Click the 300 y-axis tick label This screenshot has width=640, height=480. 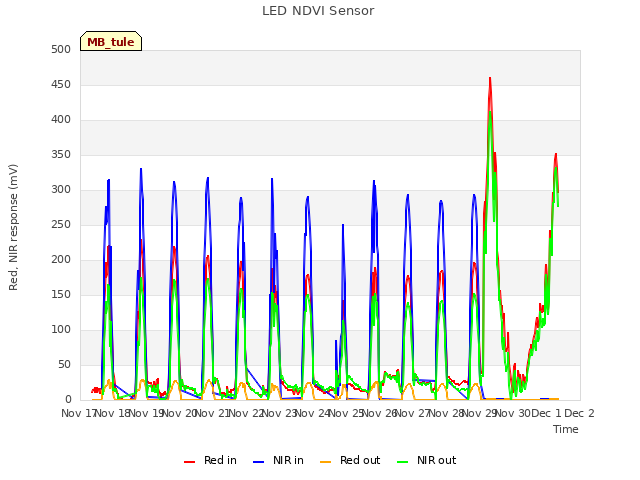[61, 189]
